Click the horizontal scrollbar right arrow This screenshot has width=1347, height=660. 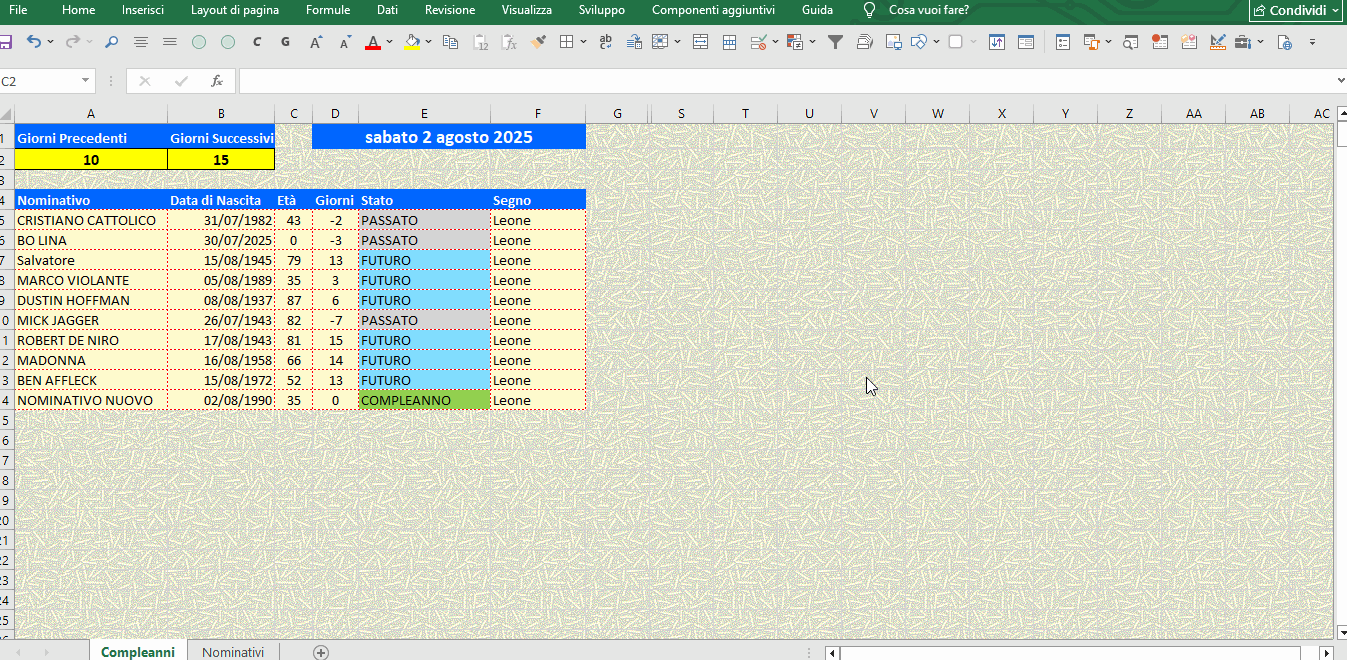tap(1327, 653)
